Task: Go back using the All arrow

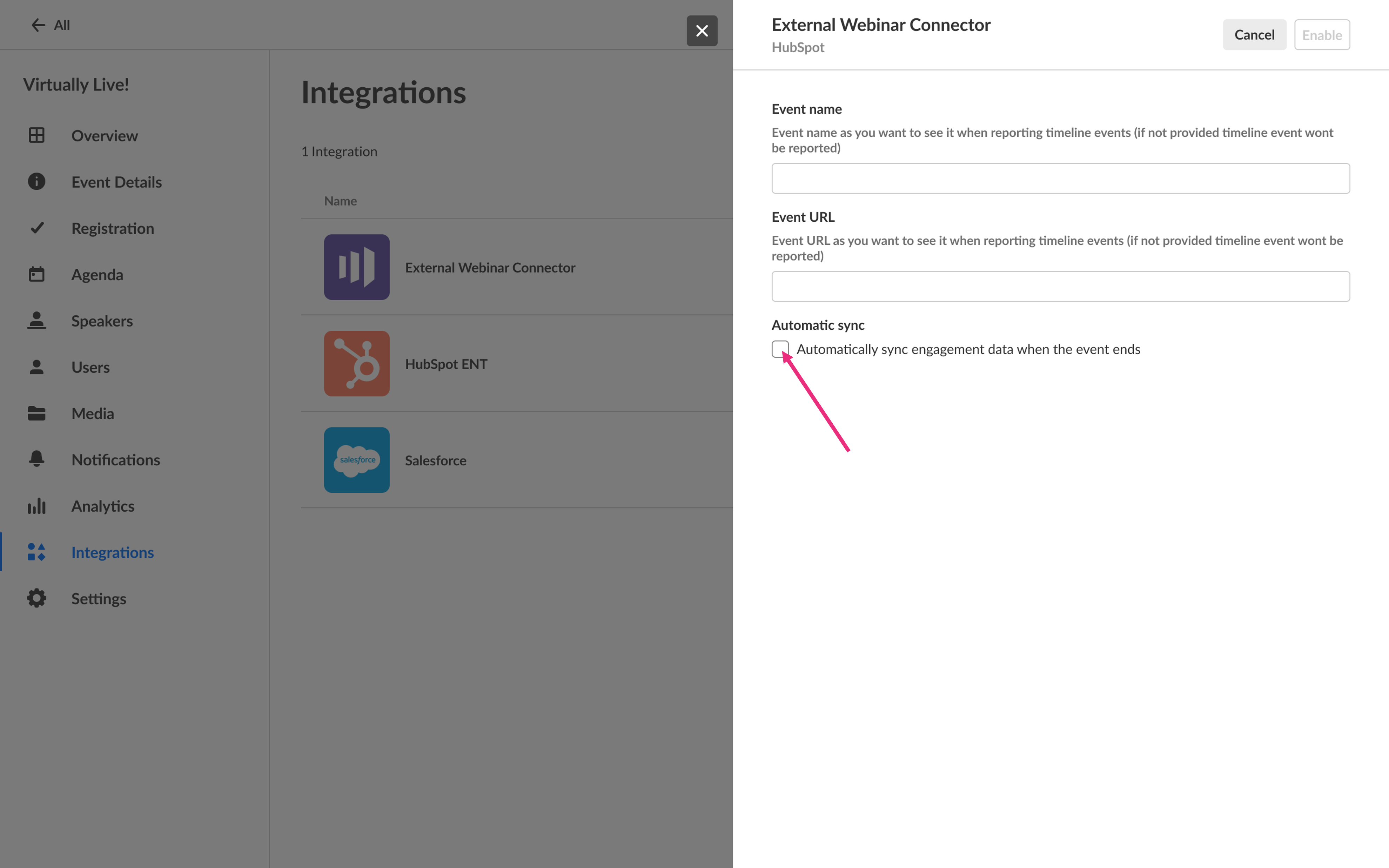Action: (x=49, y=25)
